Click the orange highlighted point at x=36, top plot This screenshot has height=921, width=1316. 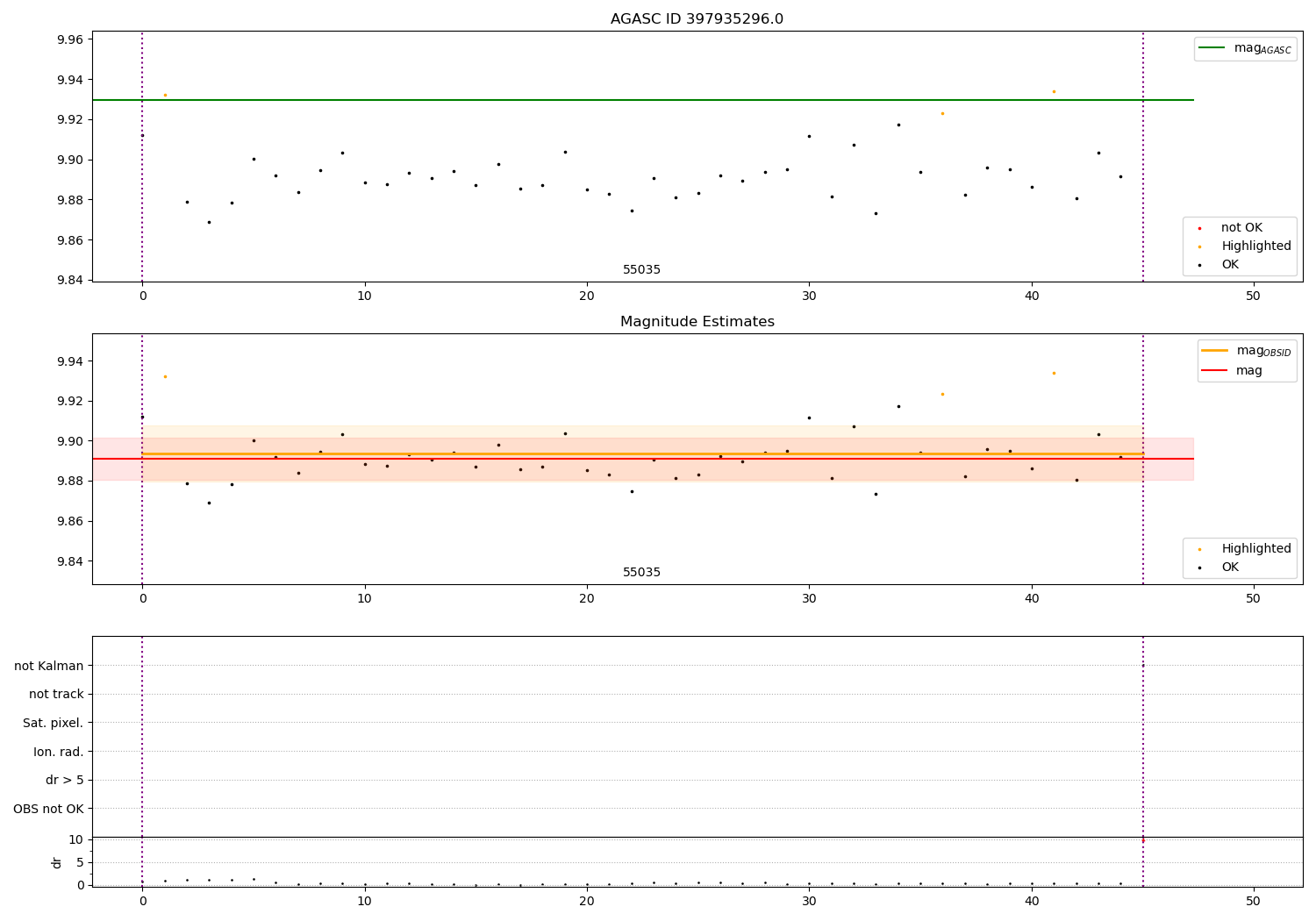tap(943, 113)
